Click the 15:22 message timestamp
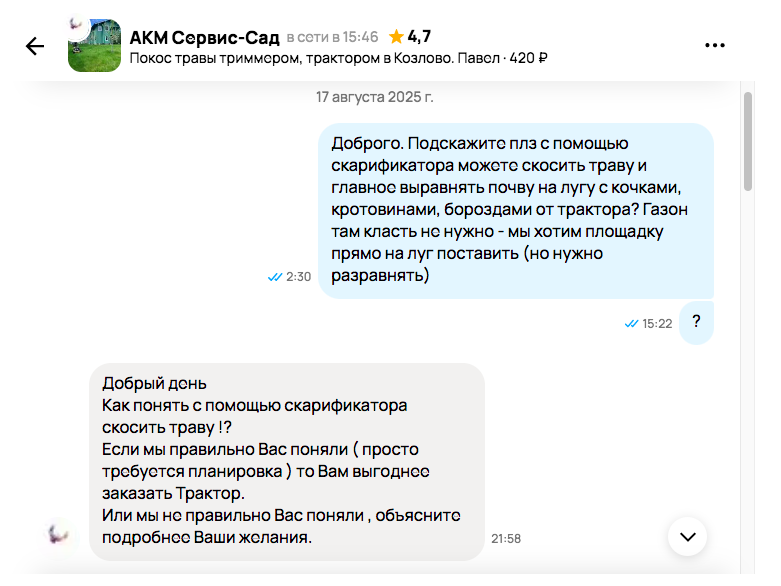781x586 pixels. [657, 324]
